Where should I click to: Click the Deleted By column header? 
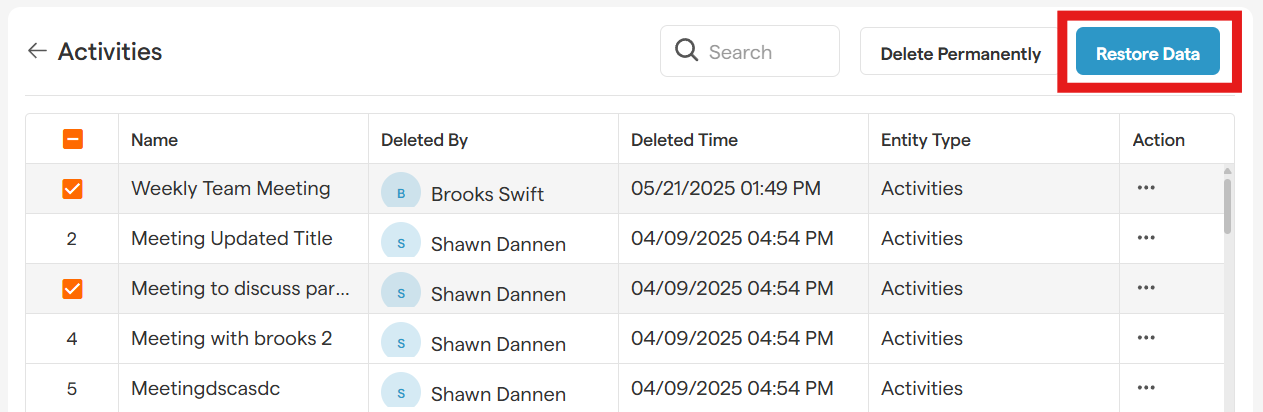(424, 140)
